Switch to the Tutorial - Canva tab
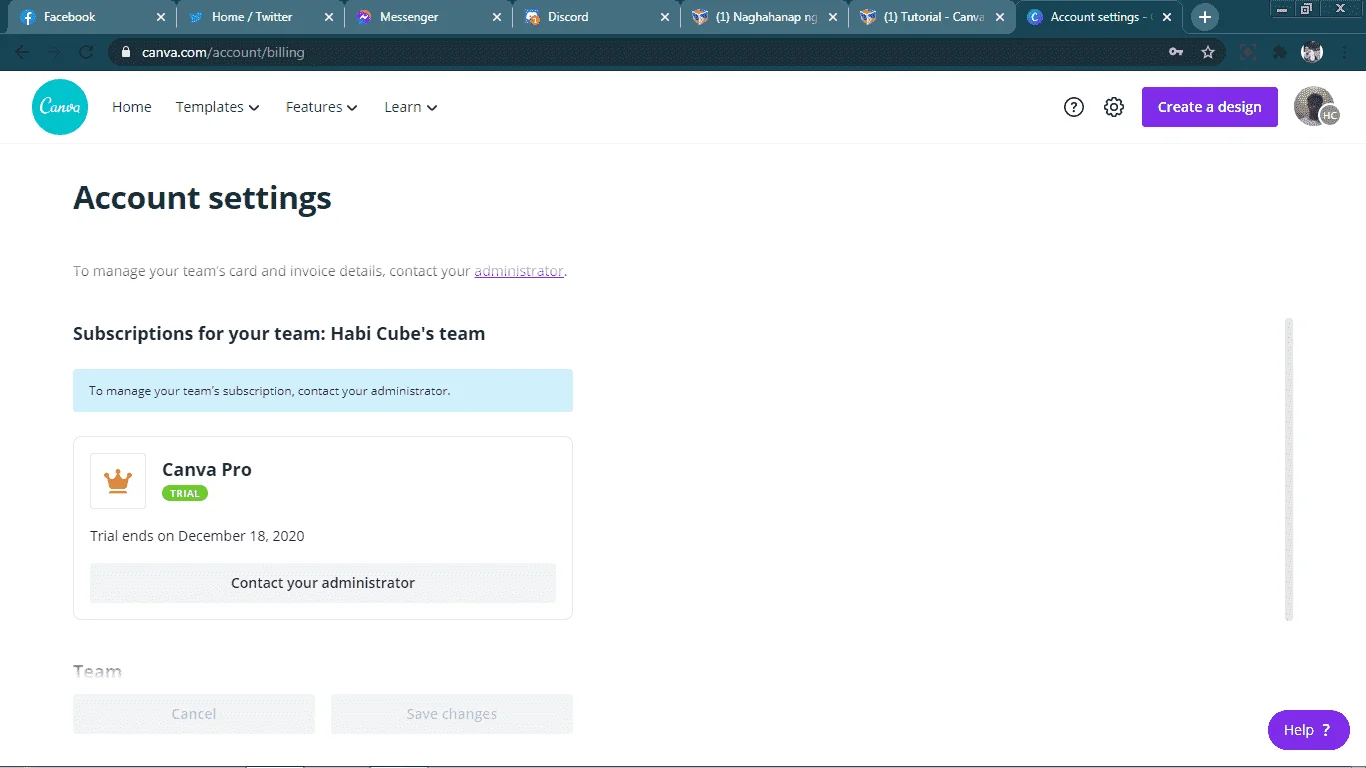1366x768 pixels. tap(932, 17)
